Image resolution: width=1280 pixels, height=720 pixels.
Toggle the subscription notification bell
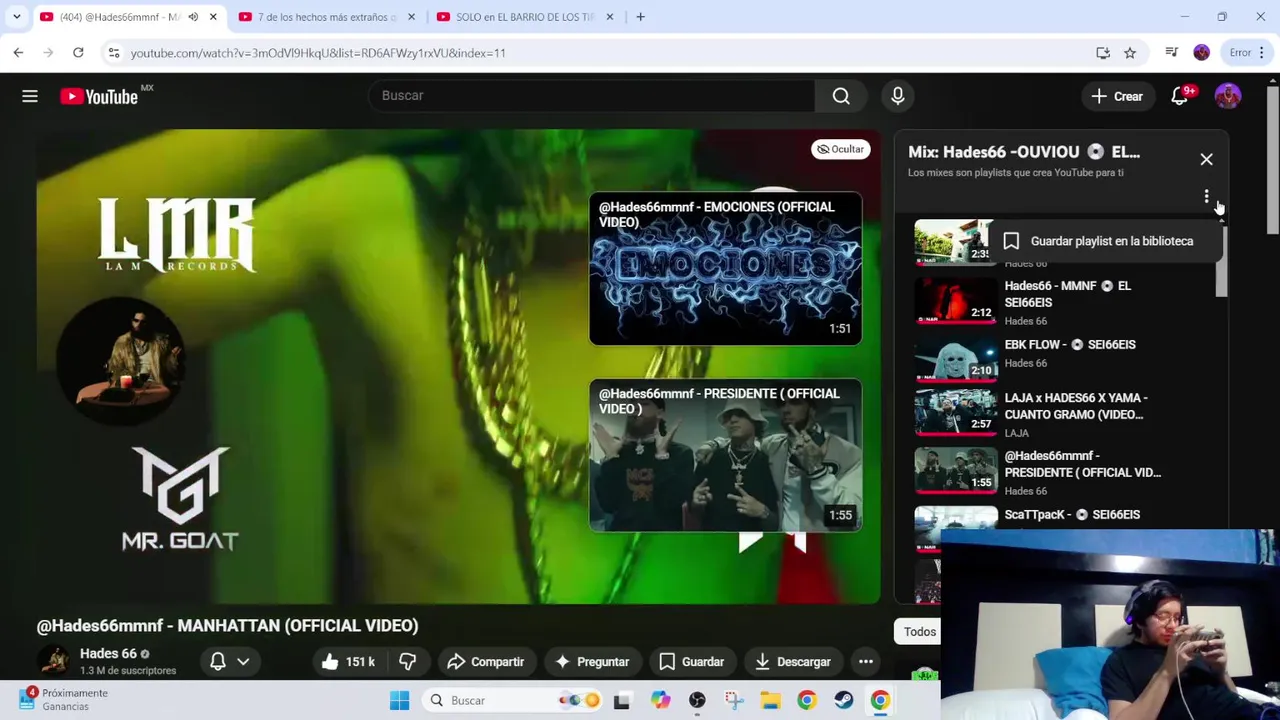pos(218,661)
